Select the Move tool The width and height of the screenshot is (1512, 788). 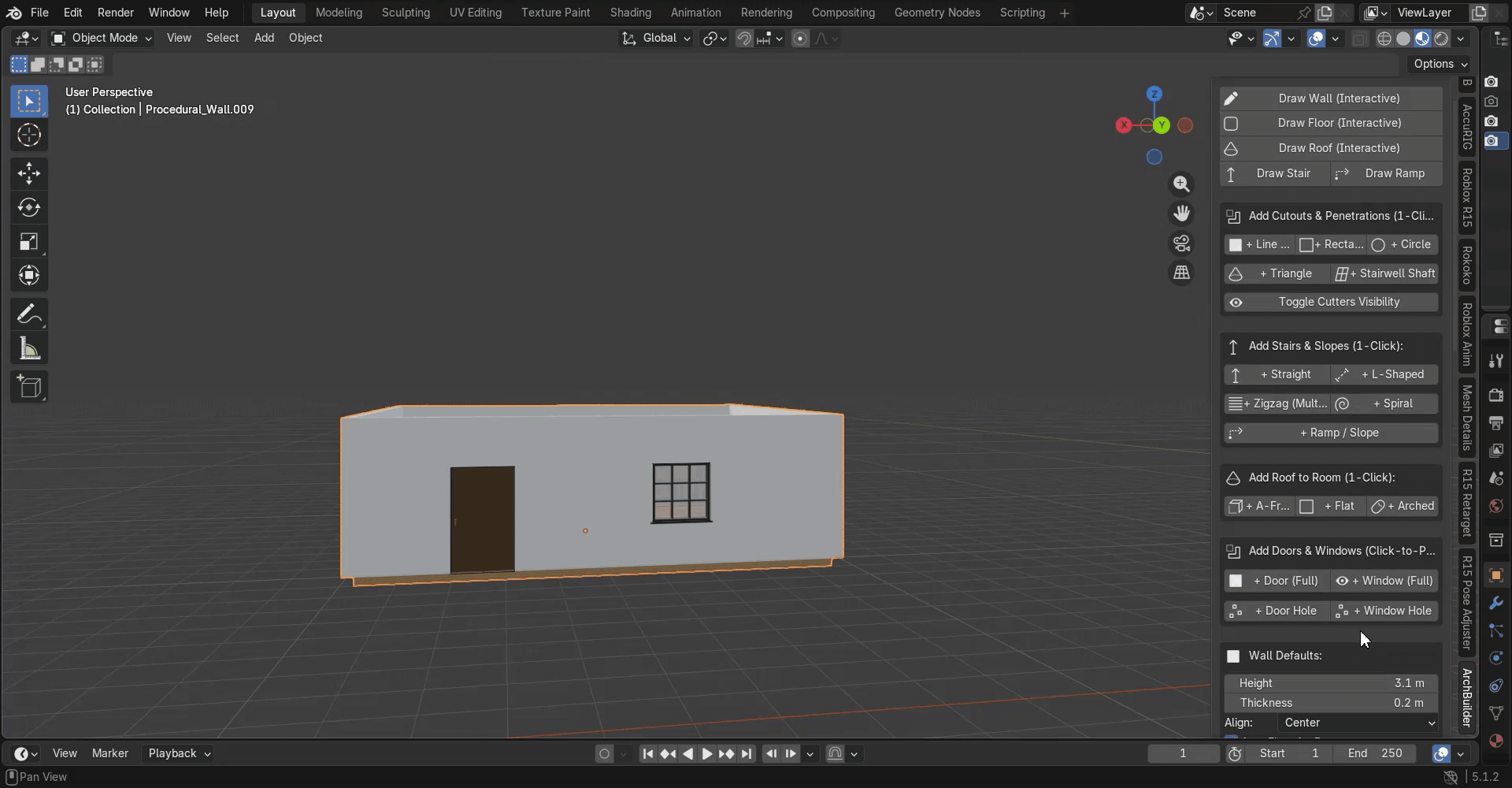pyautogui.click(x=29, y=173)
